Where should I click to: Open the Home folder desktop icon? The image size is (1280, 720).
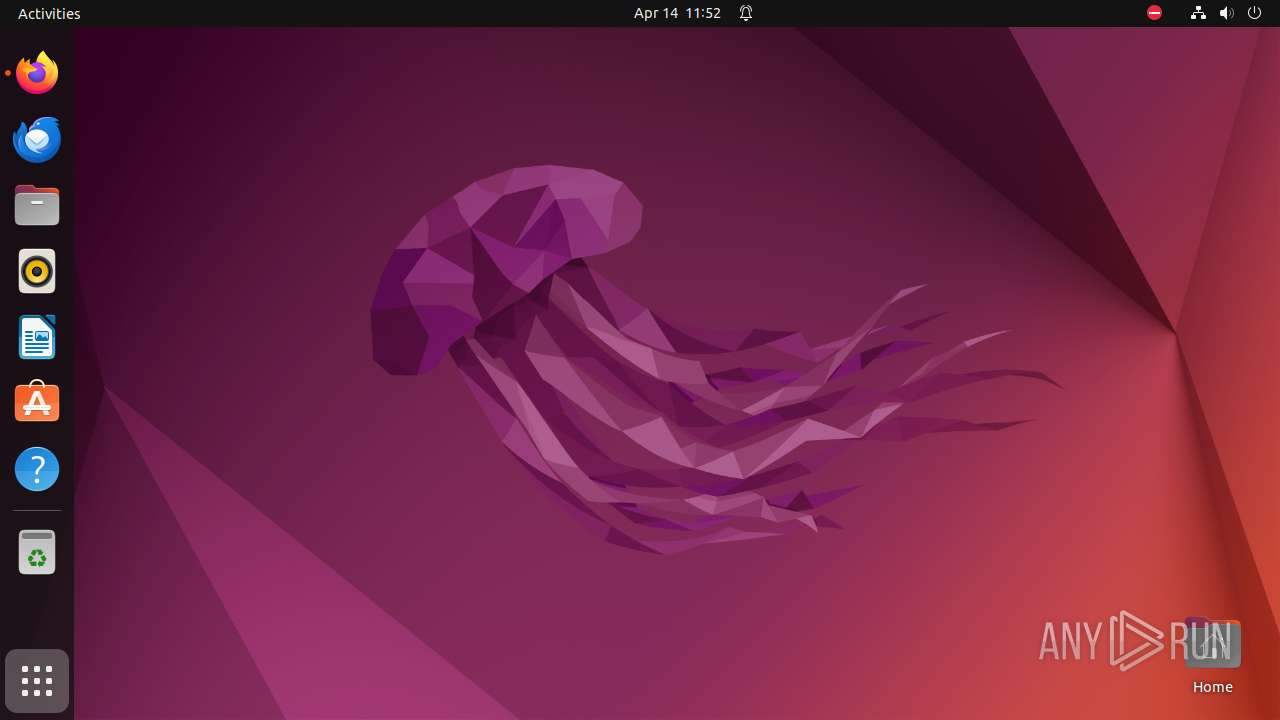[x=1212, y=656]
